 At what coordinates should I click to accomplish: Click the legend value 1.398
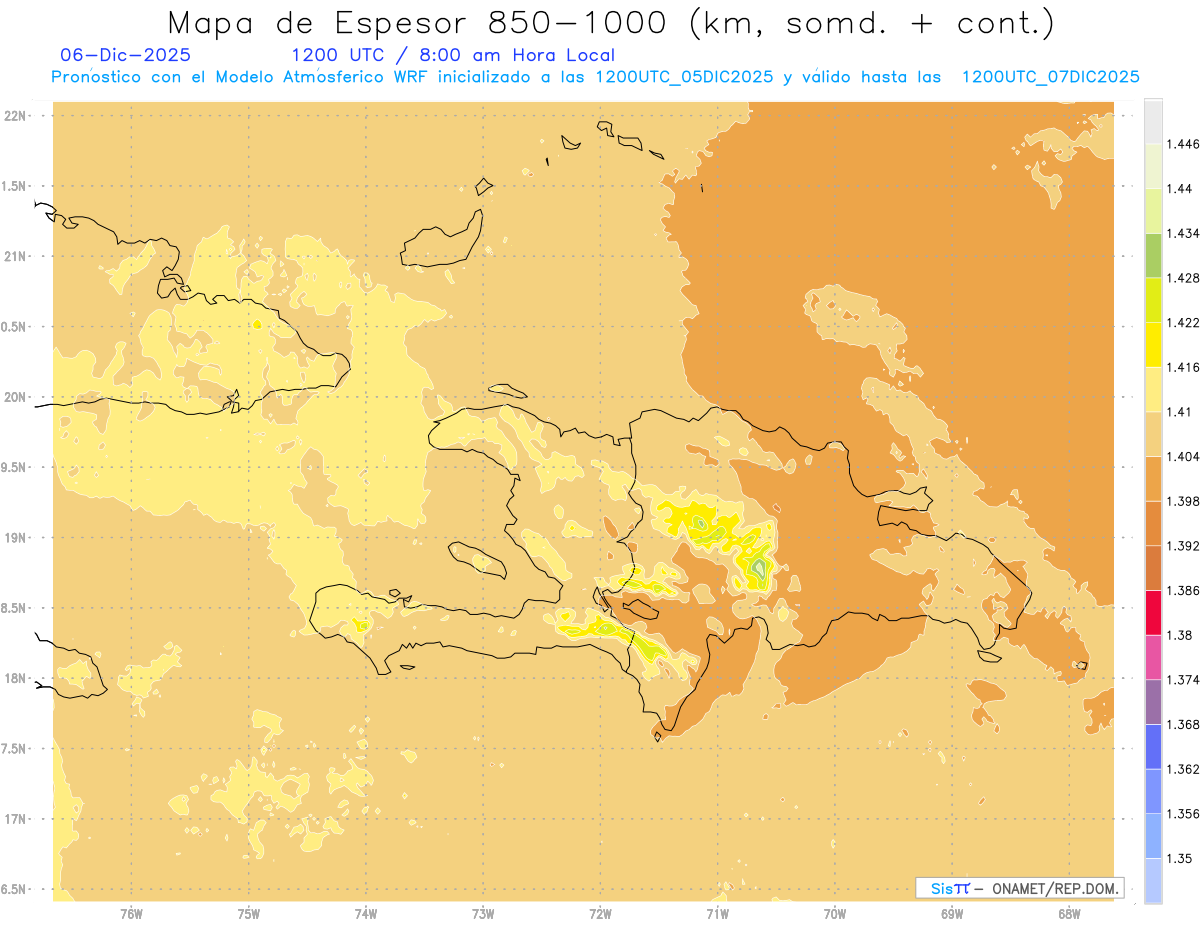tap(1183, 501)
